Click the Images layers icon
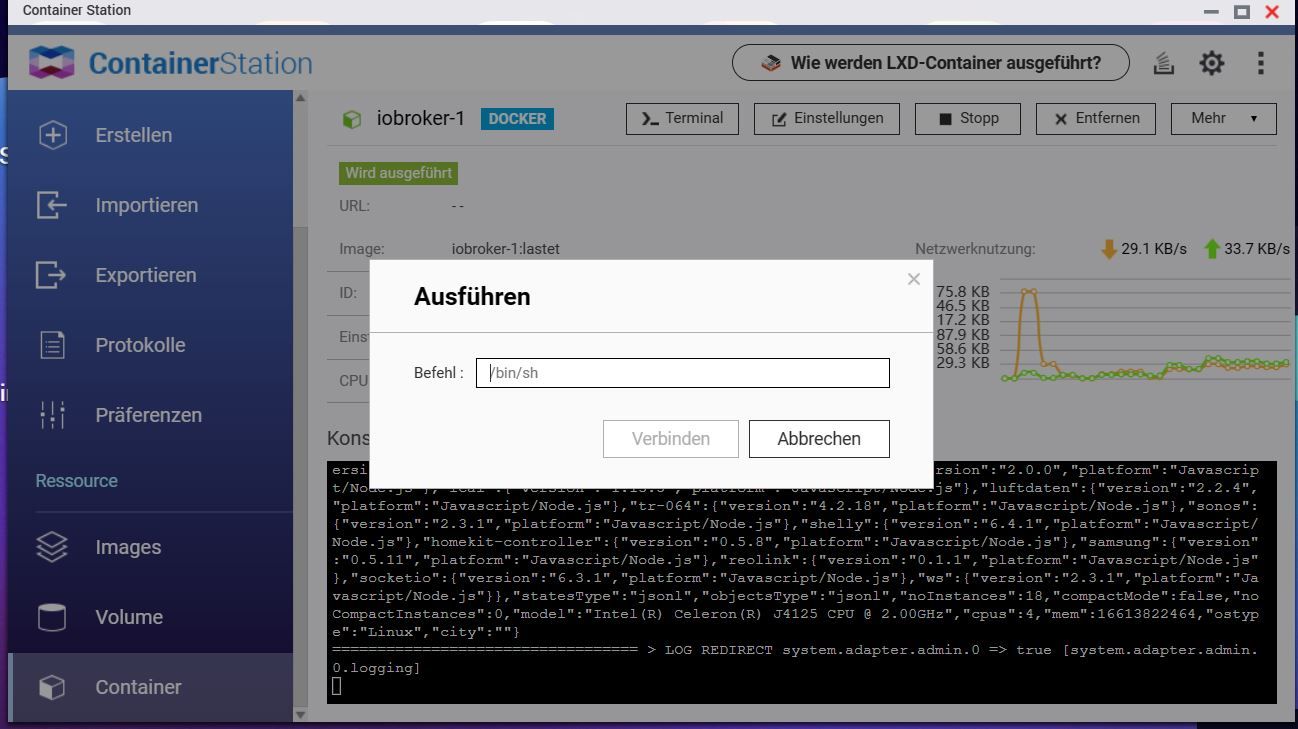 (52, 547)
